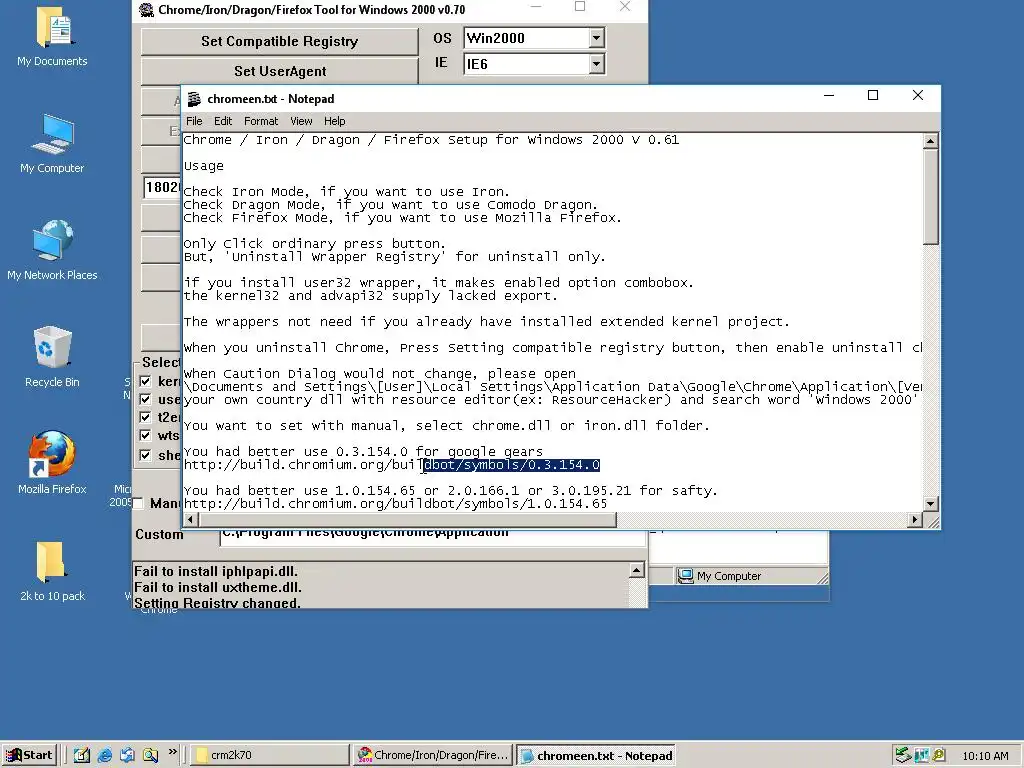Click Notepad horizontal scrollbar right arrow
Image resolution: width=1024 pixels, height=768 pixels.
915,520
